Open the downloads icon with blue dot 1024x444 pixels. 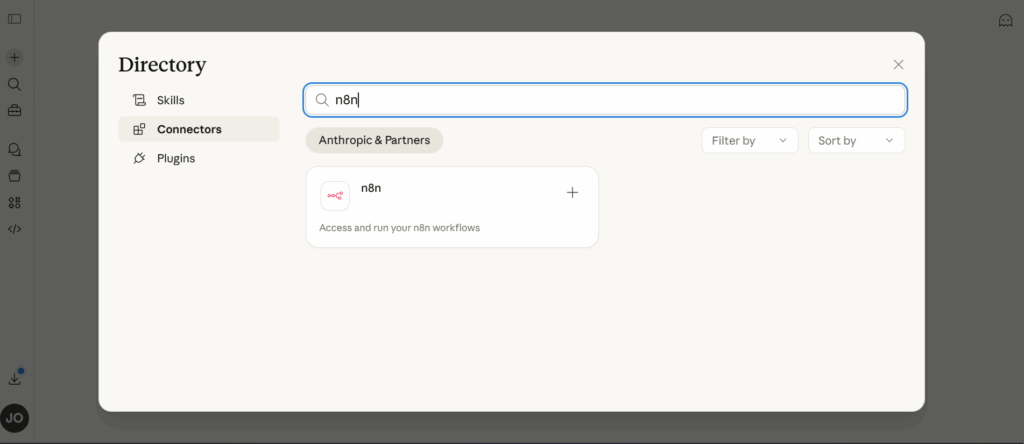point(14,378)
